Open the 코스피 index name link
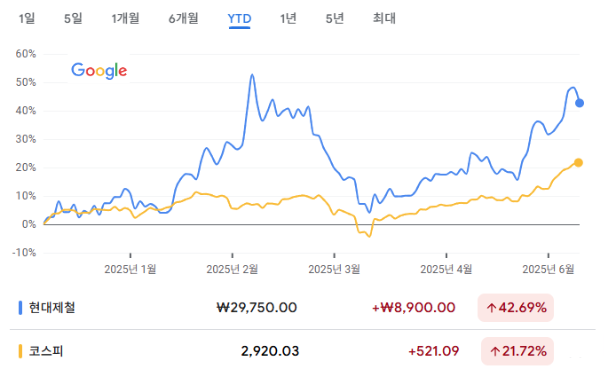This screenshot has height=378, width=609. point(46,351)
